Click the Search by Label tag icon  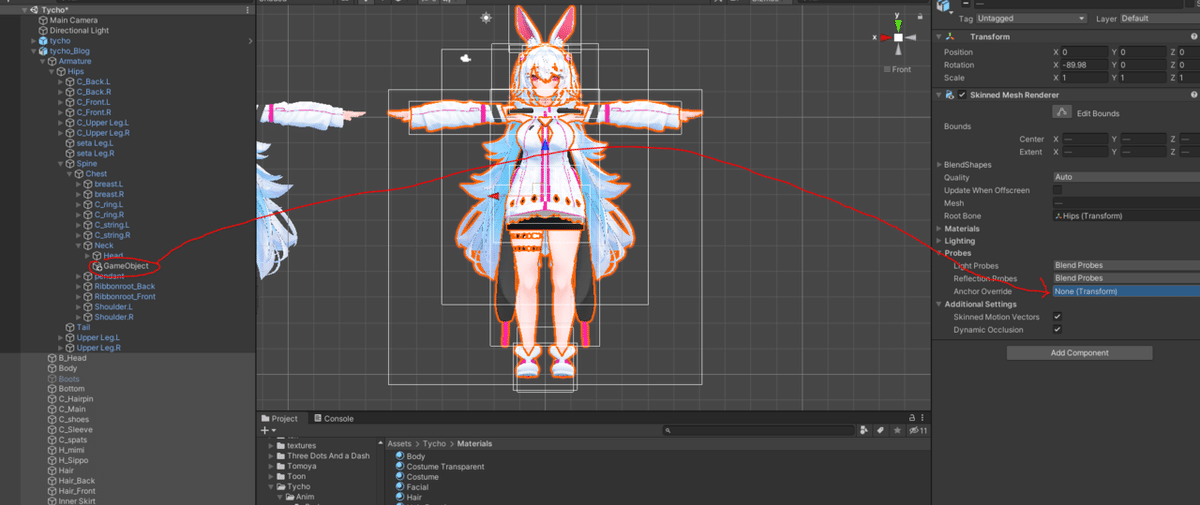click(880, 430)
